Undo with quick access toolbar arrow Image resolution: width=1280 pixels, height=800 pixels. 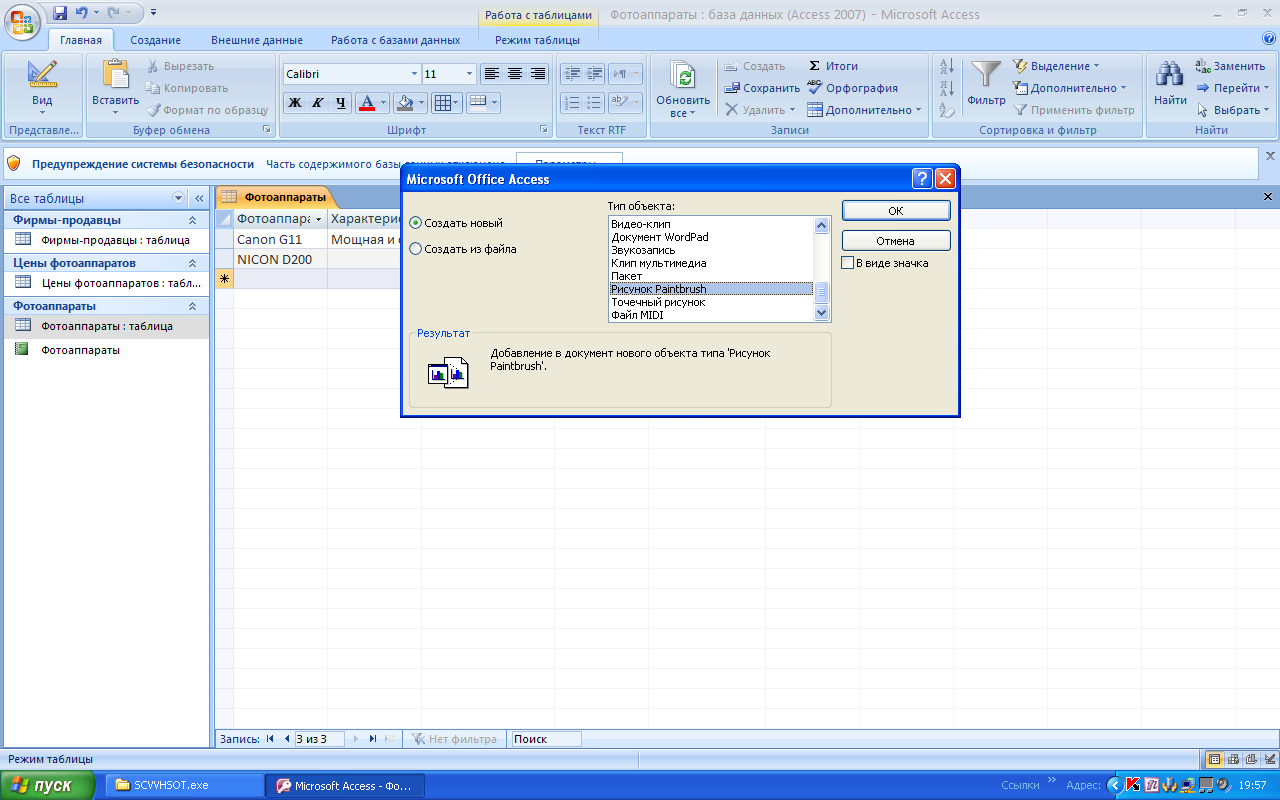[82, 13]
